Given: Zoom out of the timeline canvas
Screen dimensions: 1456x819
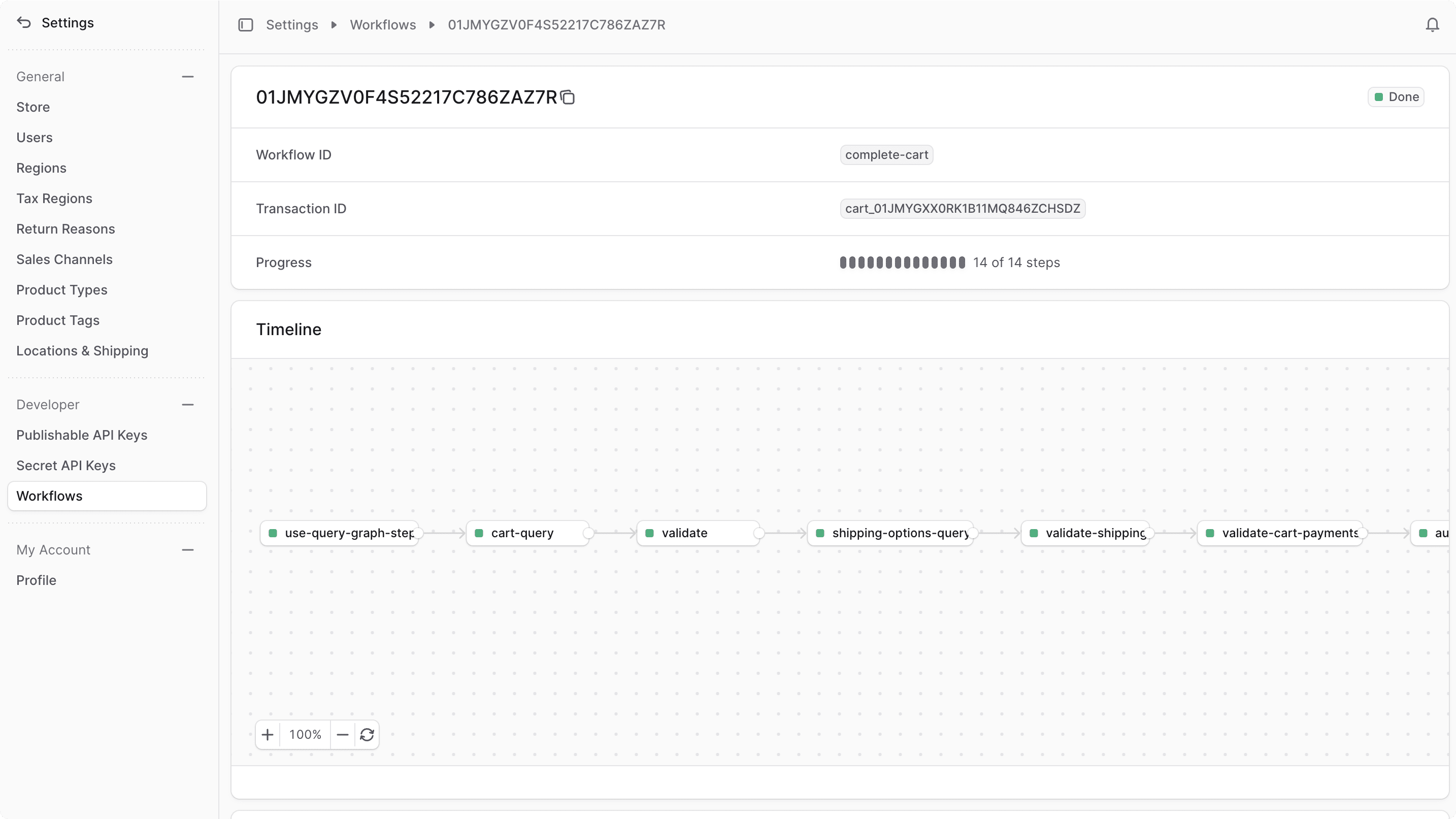Looking at the screenshot, I should [x=342, y=734].
